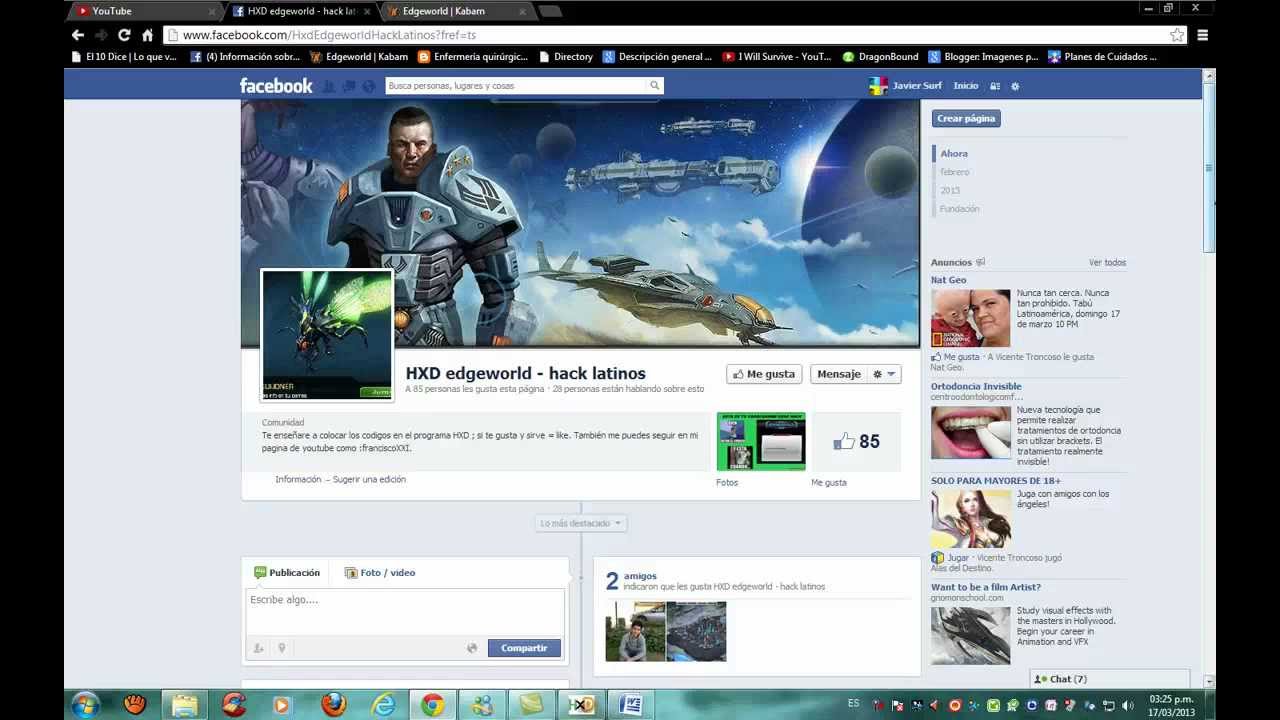Screen dimensions: 1280x720
Task: Open DragonBound bookmark
Action: [x=881, y=57]
